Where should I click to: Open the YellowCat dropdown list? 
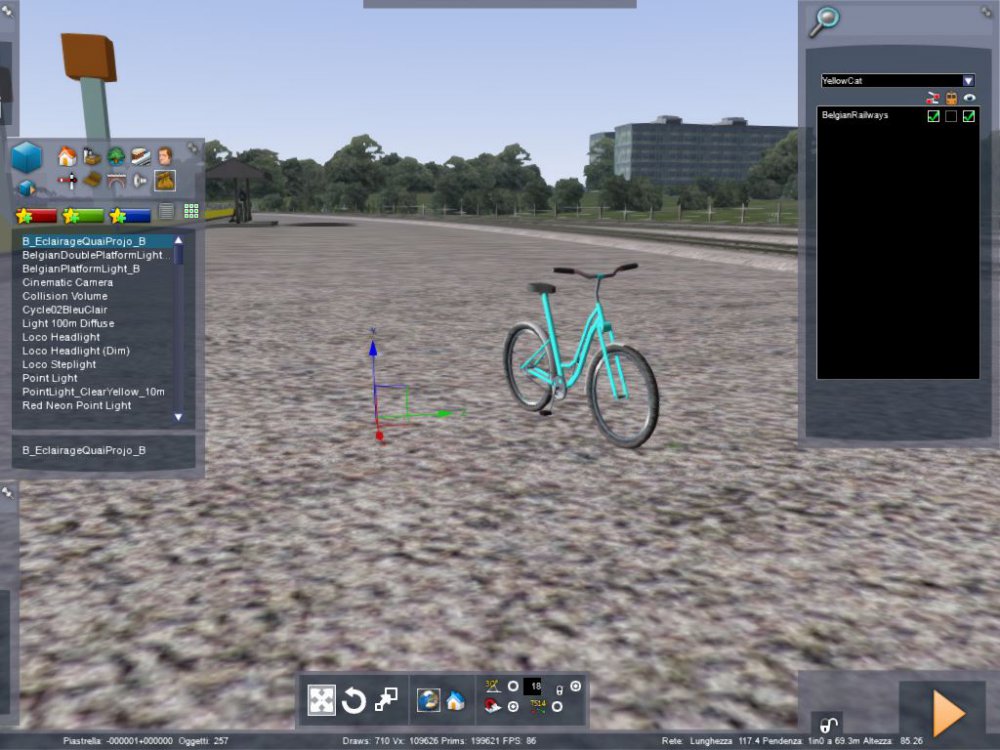(x=968, y=80)
